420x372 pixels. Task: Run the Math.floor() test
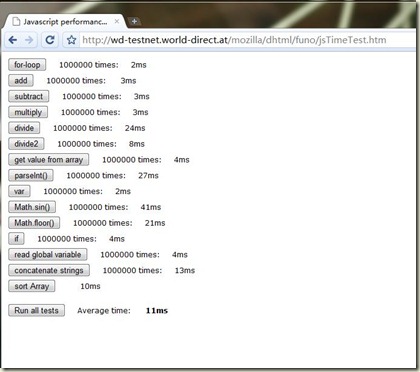(34, 223)
